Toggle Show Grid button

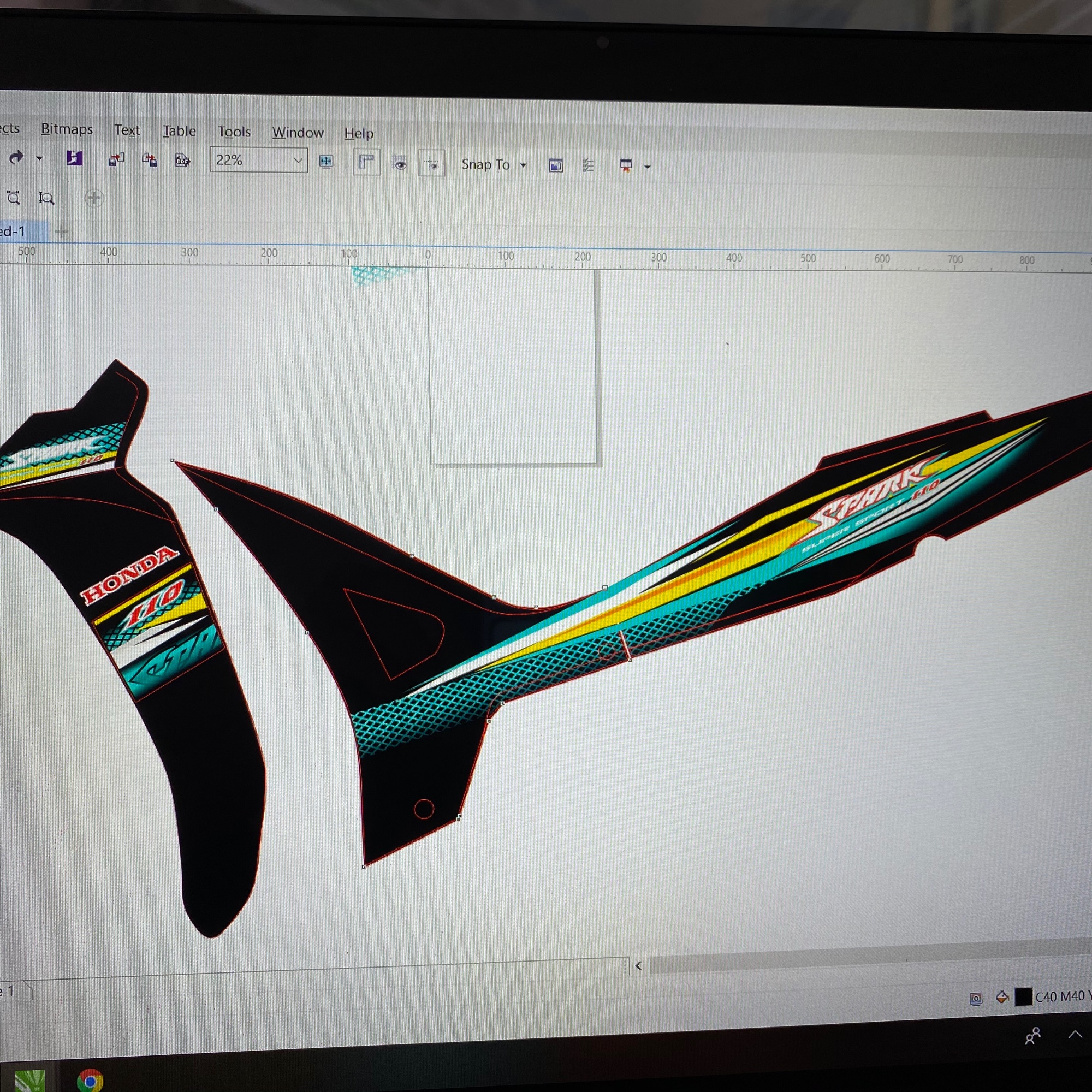coord(399,163)
